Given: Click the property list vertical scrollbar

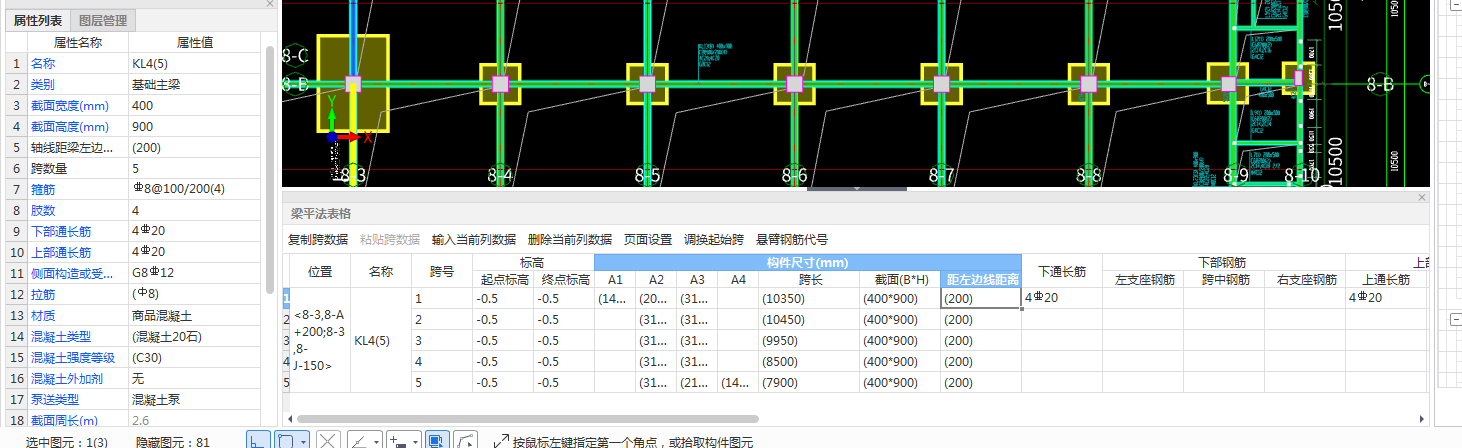Looking at the screenshot, I should tap(269, 170).
